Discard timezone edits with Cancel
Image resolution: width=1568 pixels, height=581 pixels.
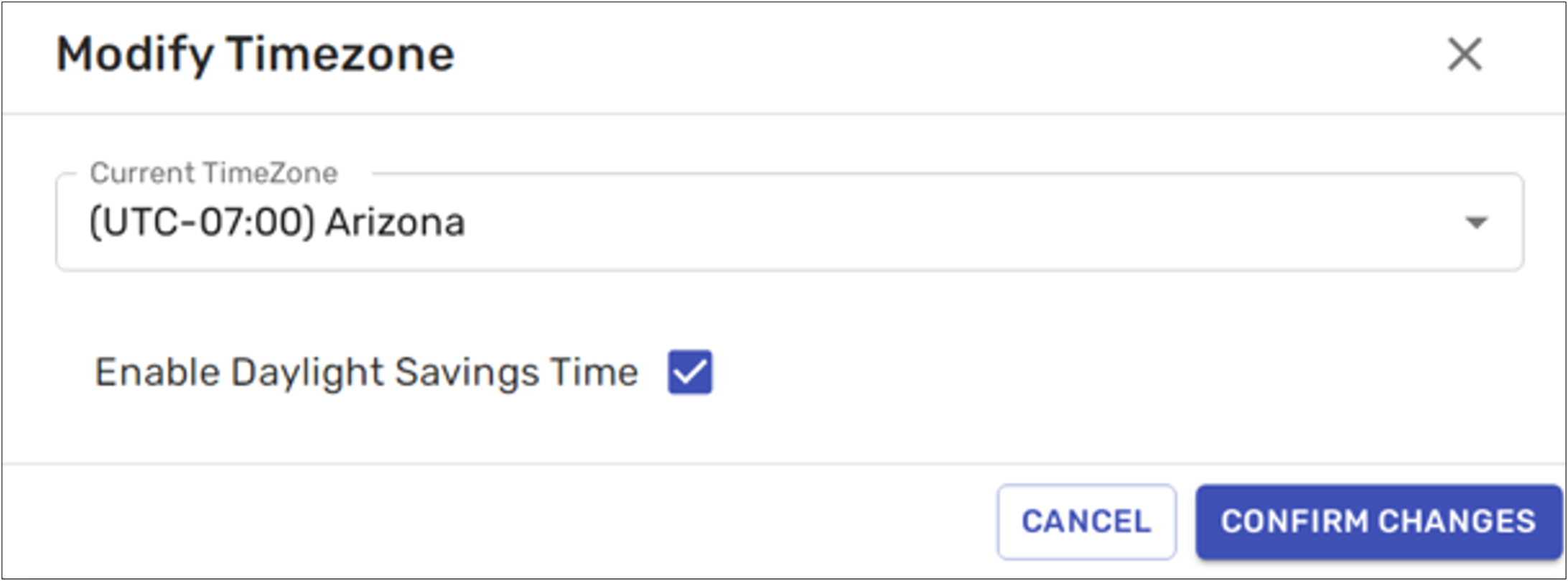(1086, 521)
